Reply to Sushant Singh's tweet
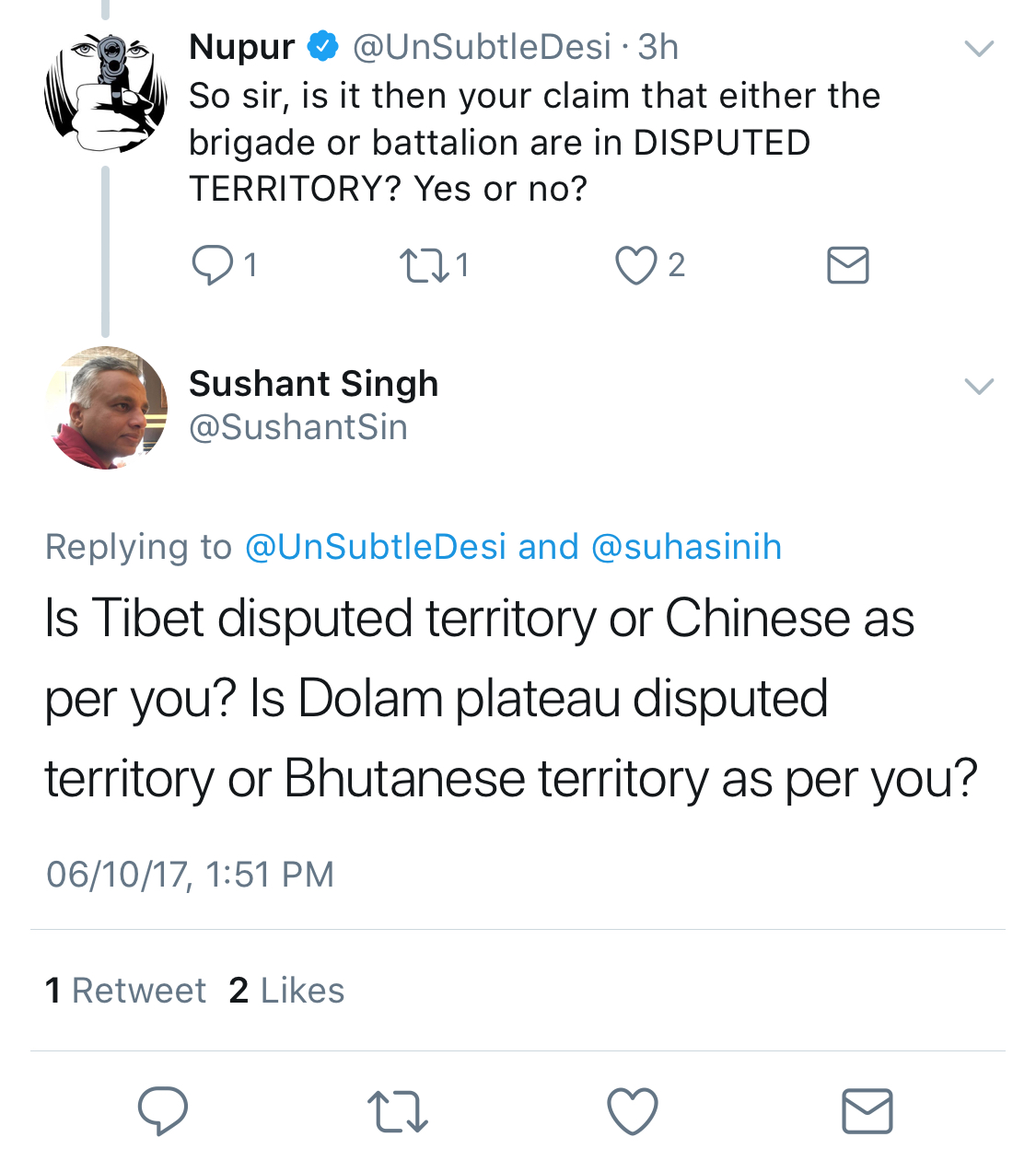The height and width of the screenshot is (1172, 1036). pyautogui.click(x=163, y=1110)
